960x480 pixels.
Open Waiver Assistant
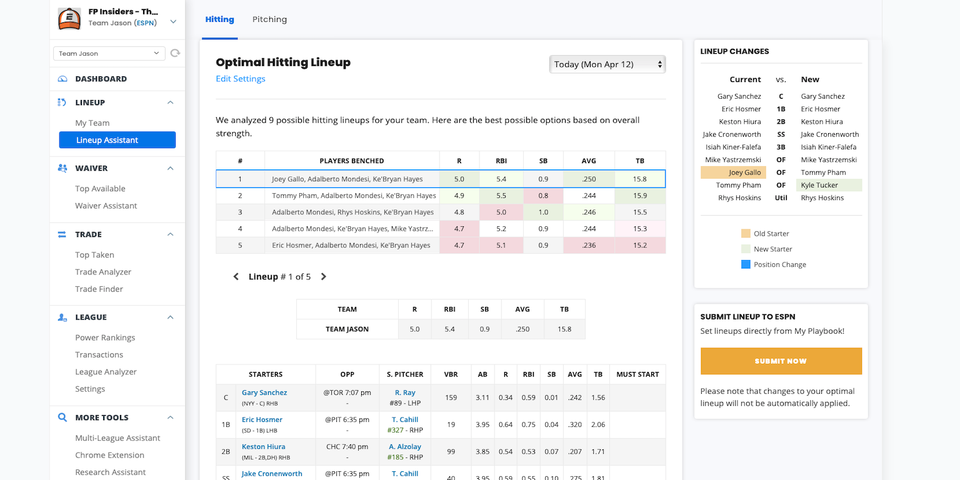tap(106, 206)
